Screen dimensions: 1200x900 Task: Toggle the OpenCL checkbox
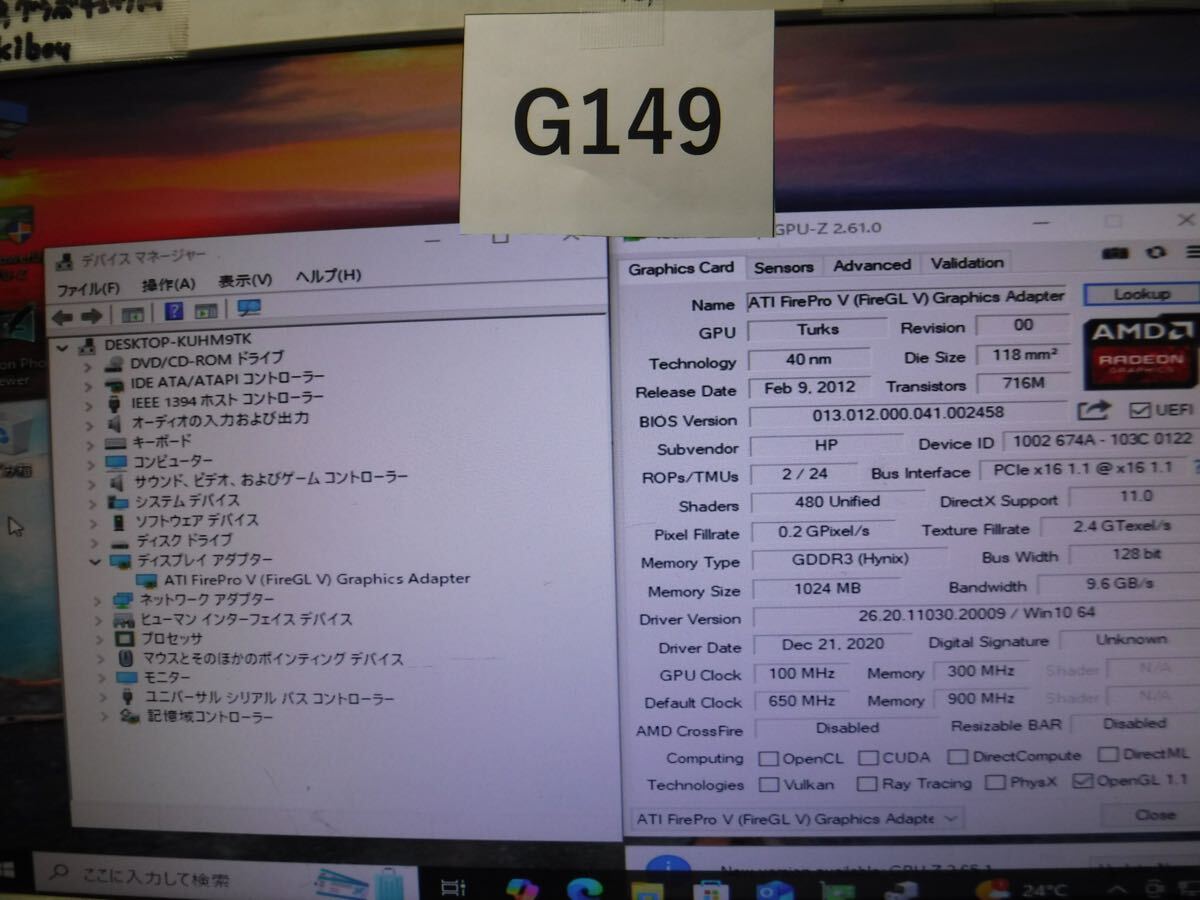click(x=768, y=758)
